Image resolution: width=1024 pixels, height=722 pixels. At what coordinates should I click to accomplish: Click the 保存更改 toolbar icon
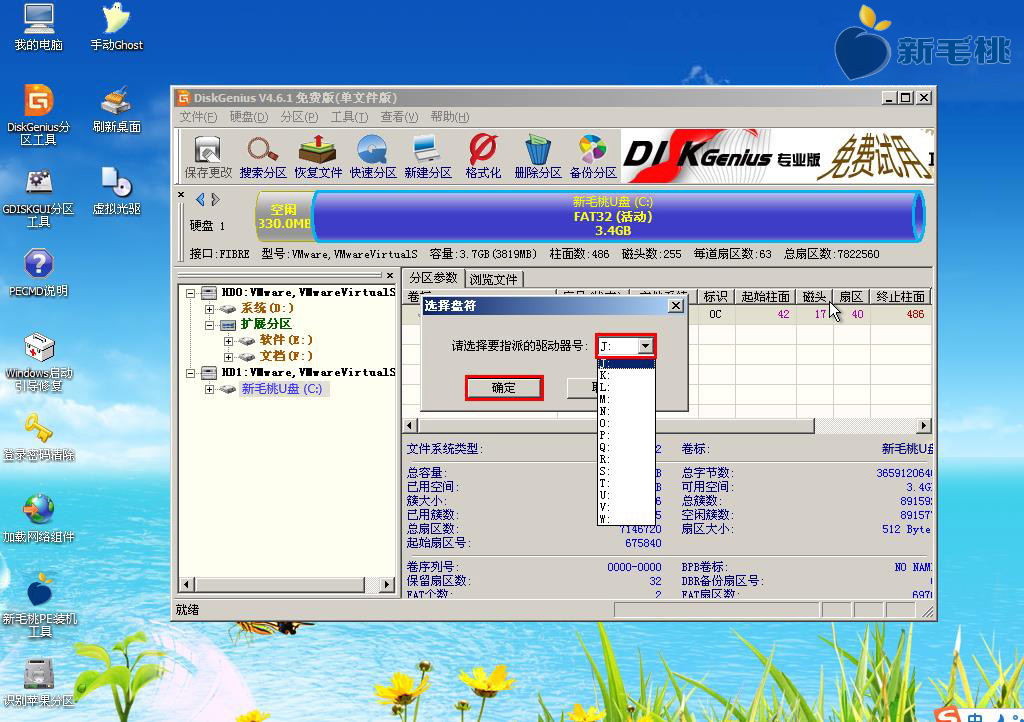click(x=208, y=157)
